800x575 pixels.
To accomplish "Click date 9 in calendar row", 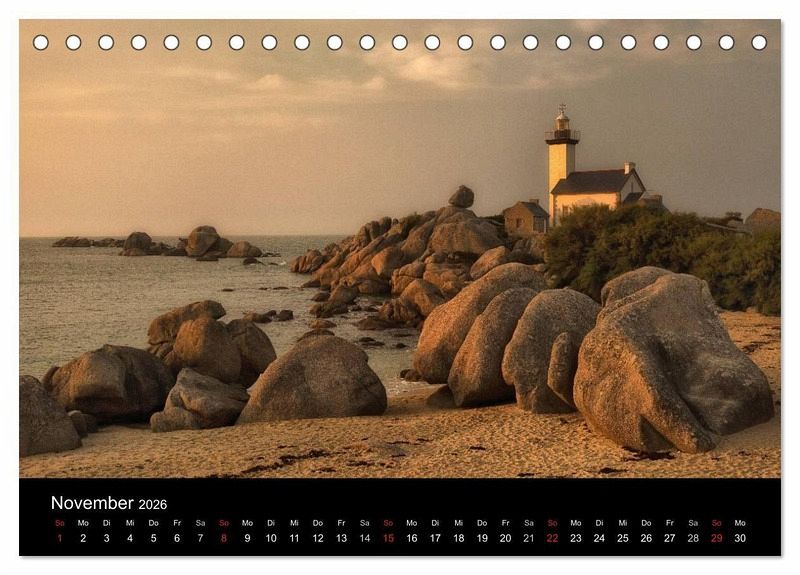I will pos(247,538).
